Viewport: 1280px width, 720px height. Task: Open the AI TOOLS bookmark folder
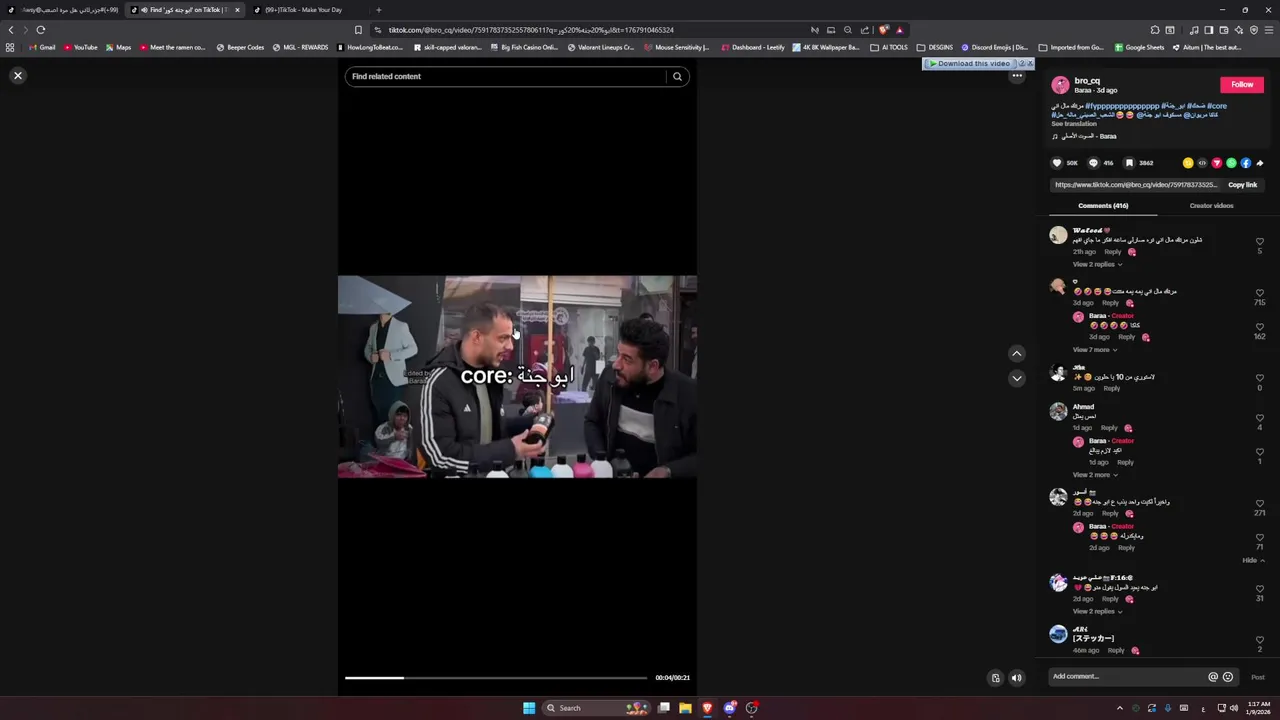(889, 47)
